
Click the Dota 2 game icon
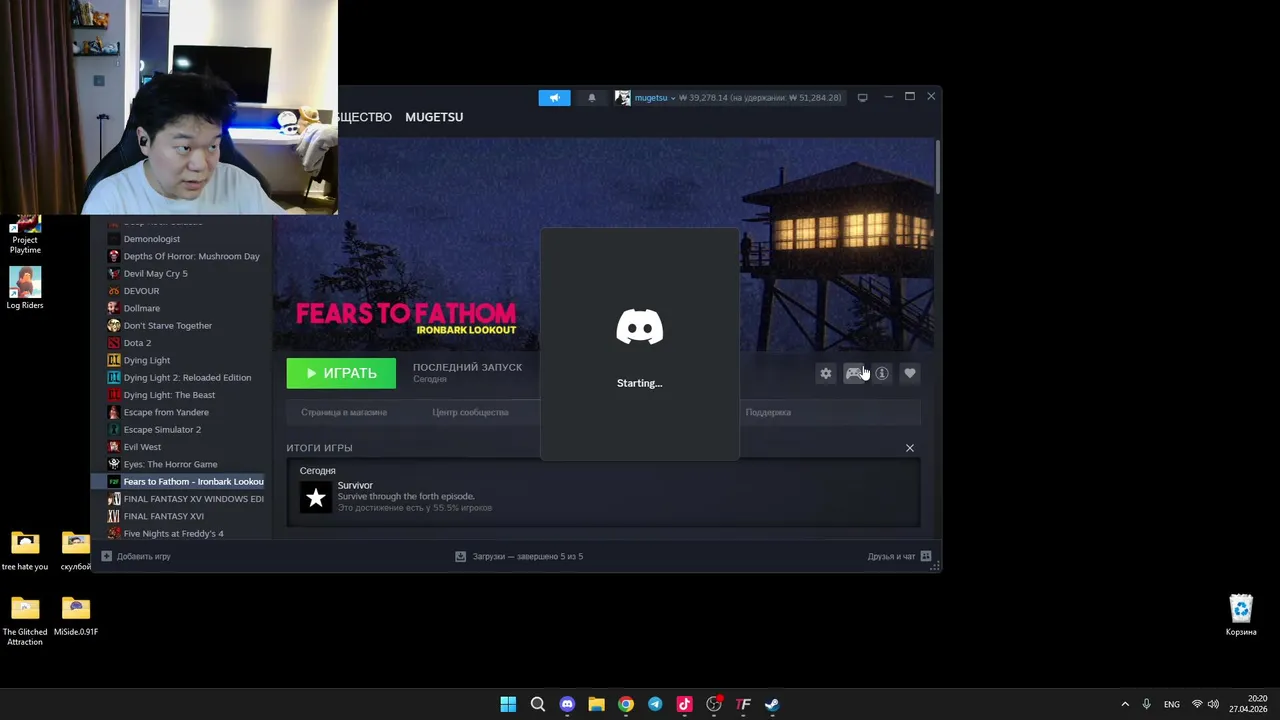coord(114,343)
